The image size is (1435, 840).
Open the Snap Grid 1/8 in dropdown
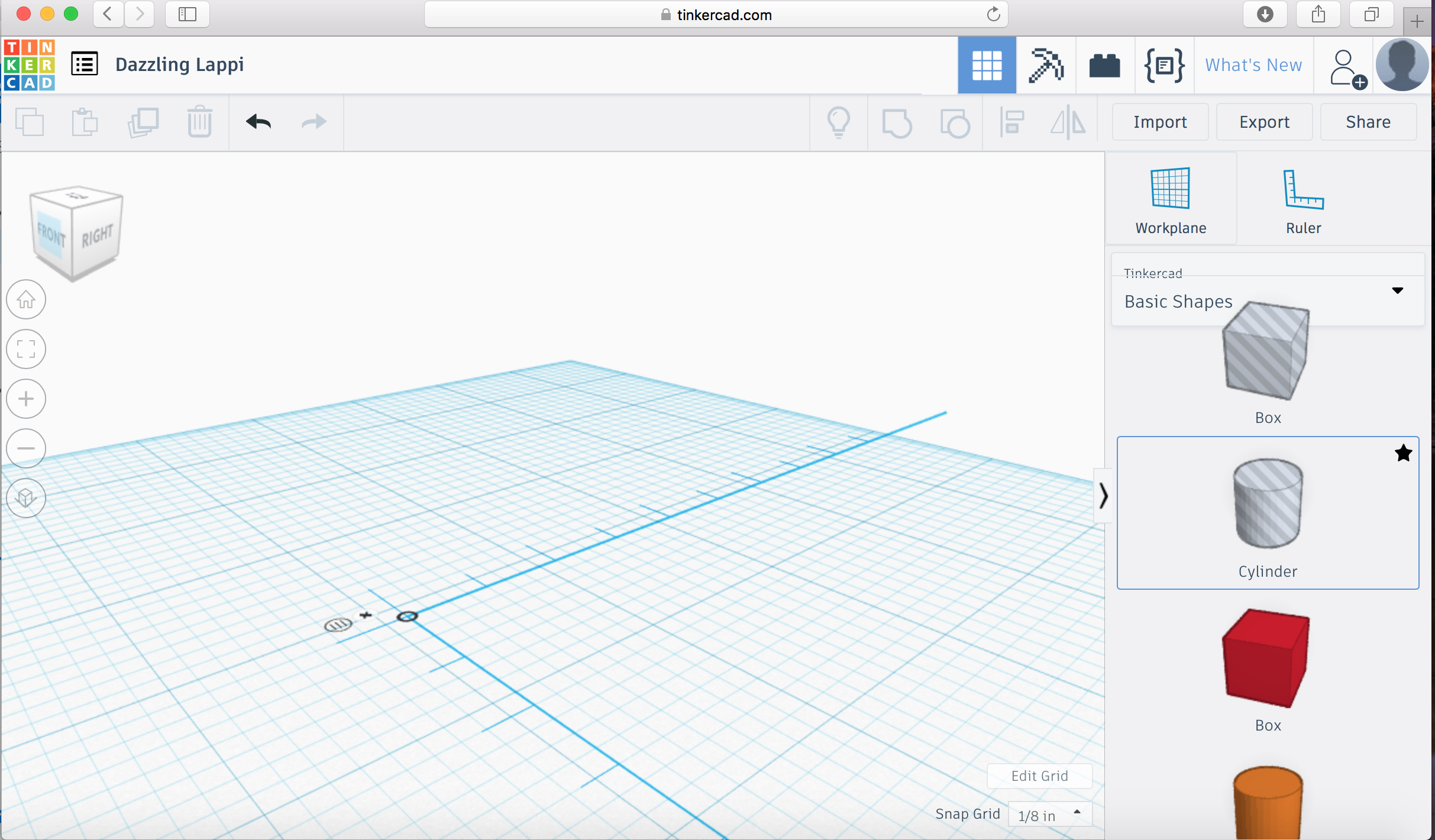(1050, 815)
